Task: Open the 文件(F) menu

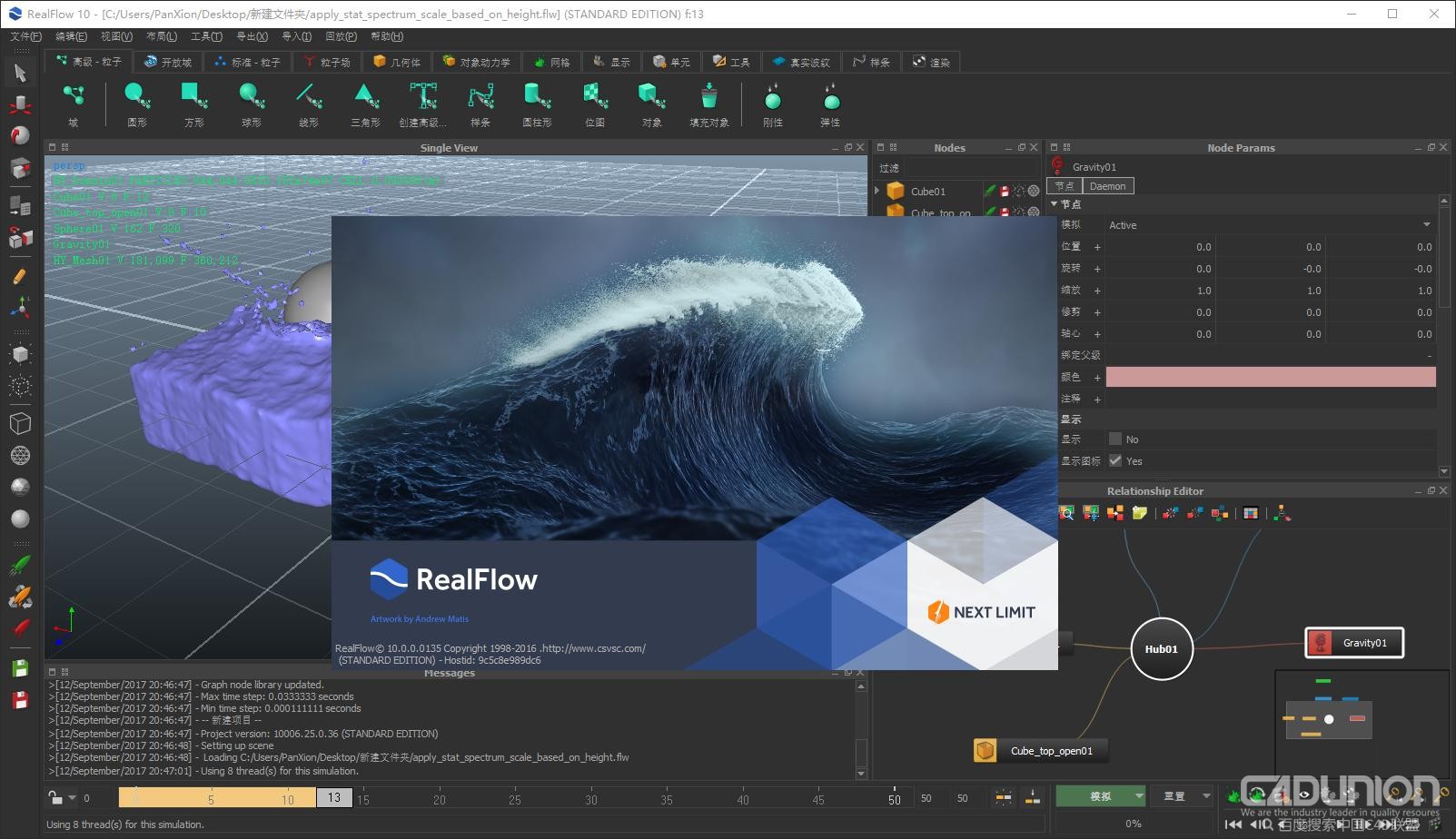Action: (x=25, y=36)
